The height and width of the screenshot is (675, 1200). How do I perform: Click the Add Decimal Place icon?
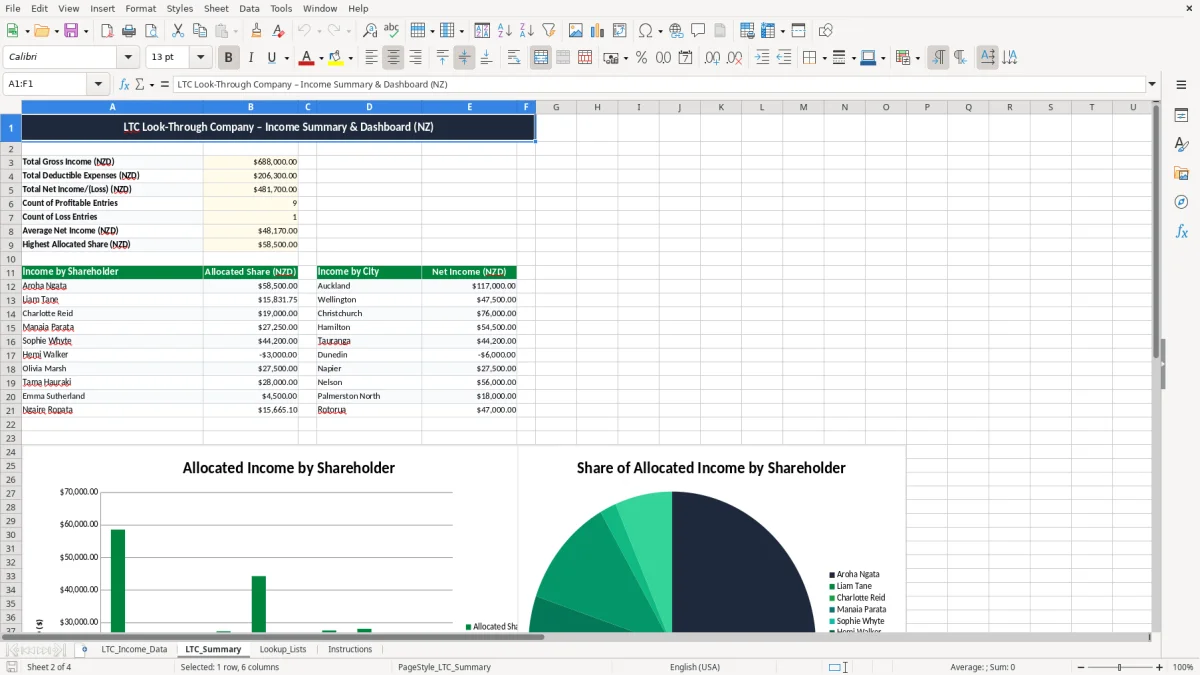click(x=712, y=58)
